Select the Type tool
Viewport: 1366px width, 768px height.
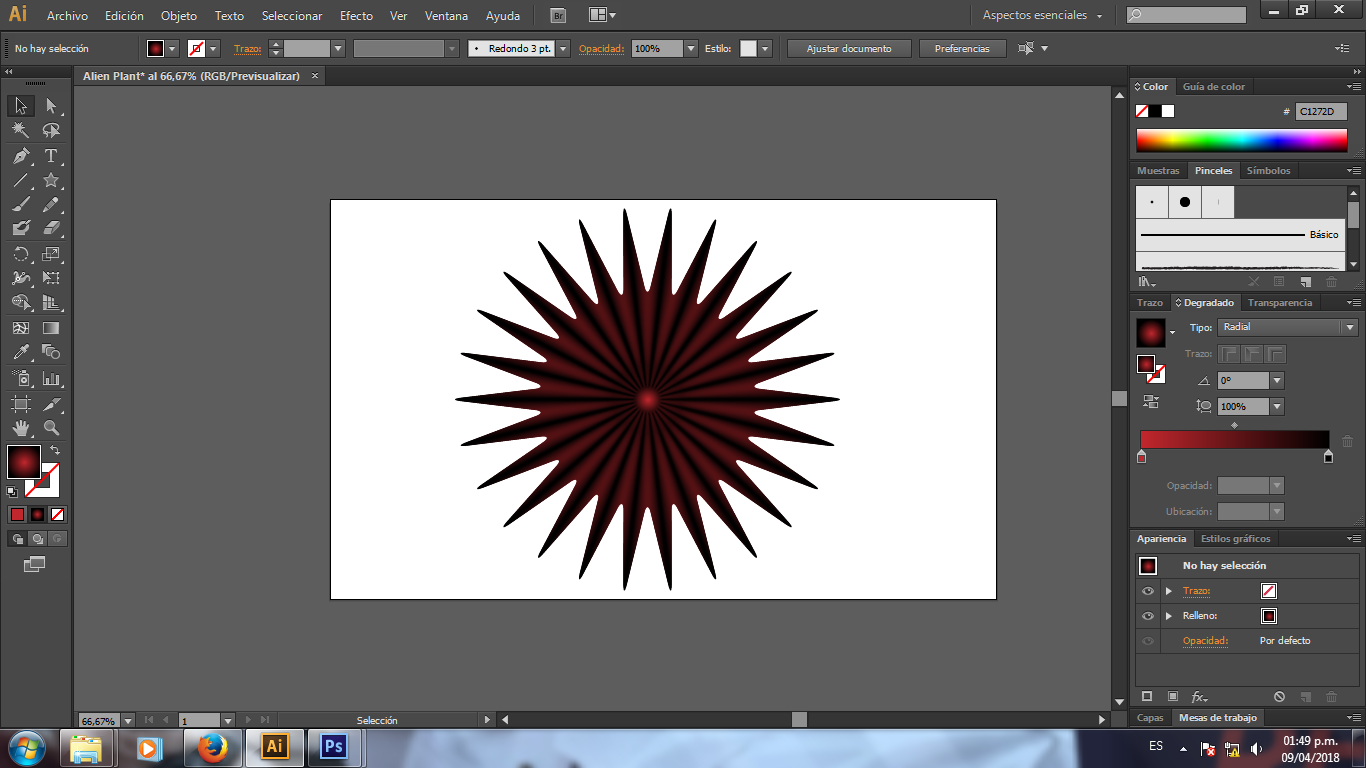point(51,156)
